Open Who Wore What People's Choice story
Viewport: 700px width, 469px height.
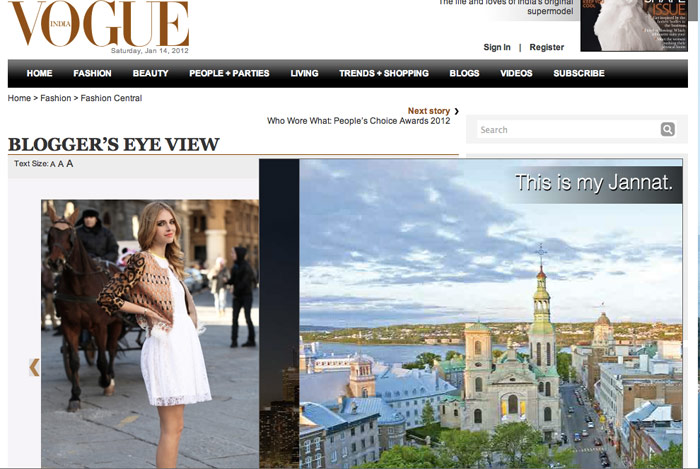358,121
